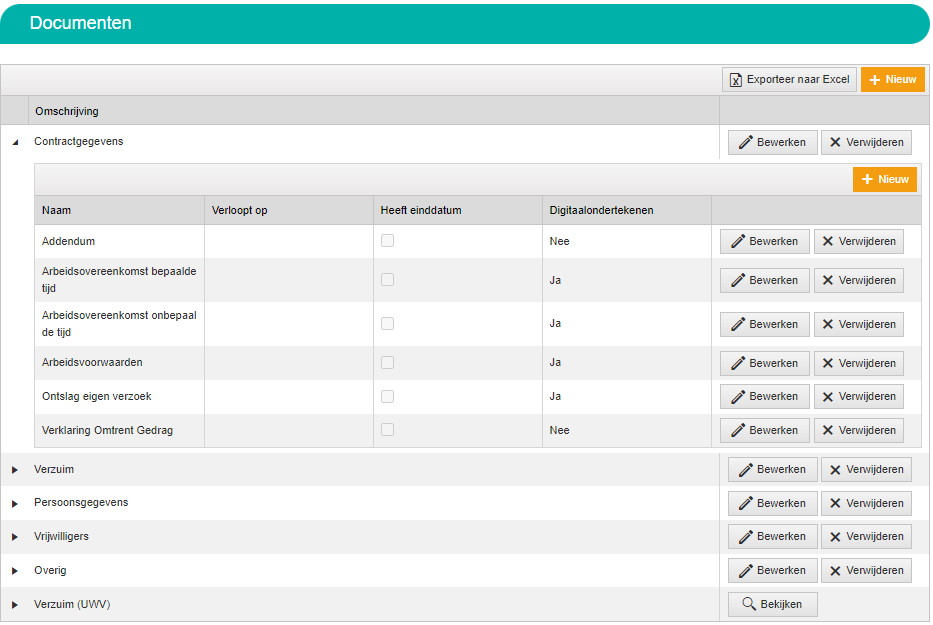
Task: Click X icon to remove Arbeidsvoorwaarden
Action: click(827, 363)
